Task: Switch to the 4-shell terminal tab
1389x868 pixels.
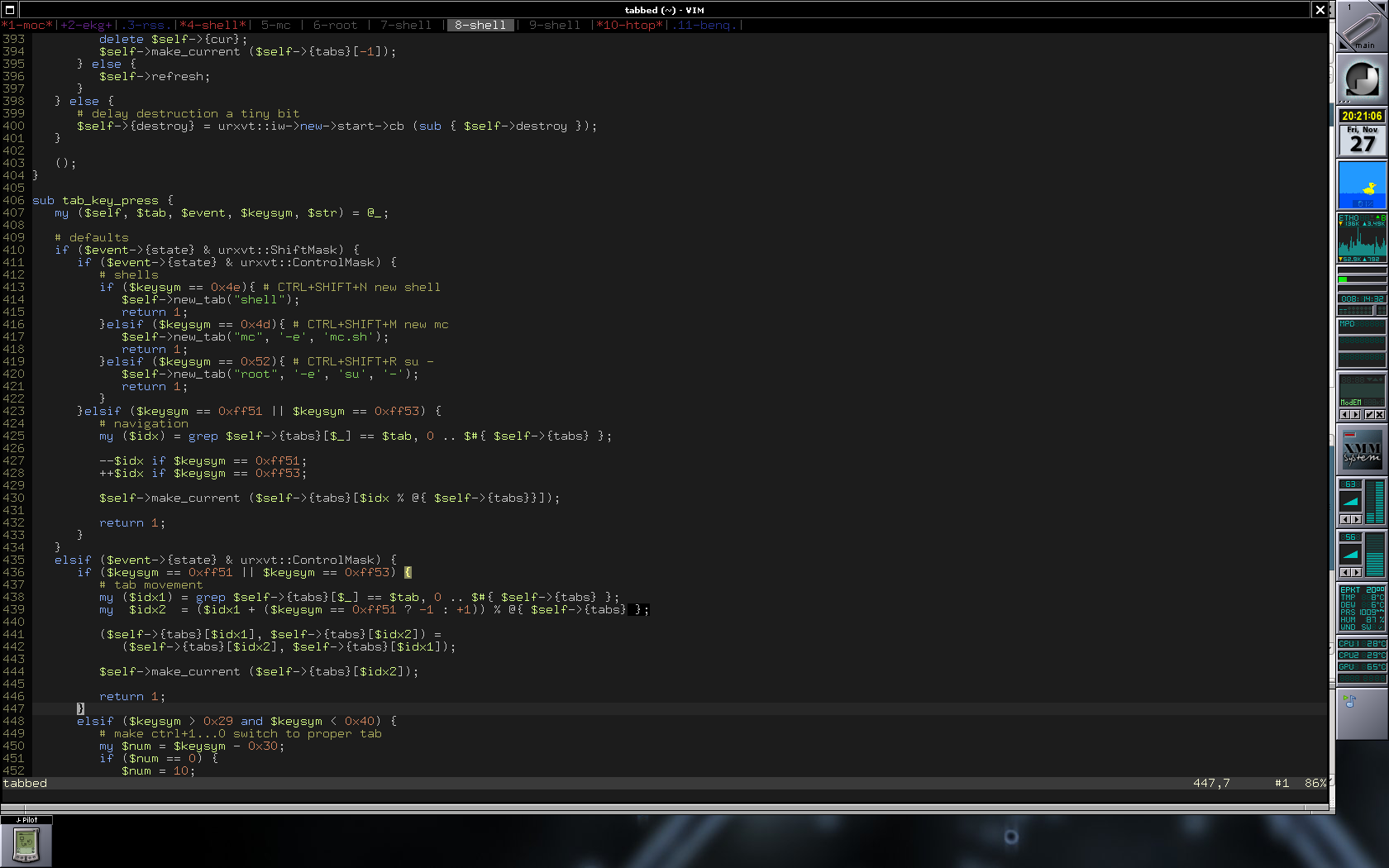Action: click(213, 26)
